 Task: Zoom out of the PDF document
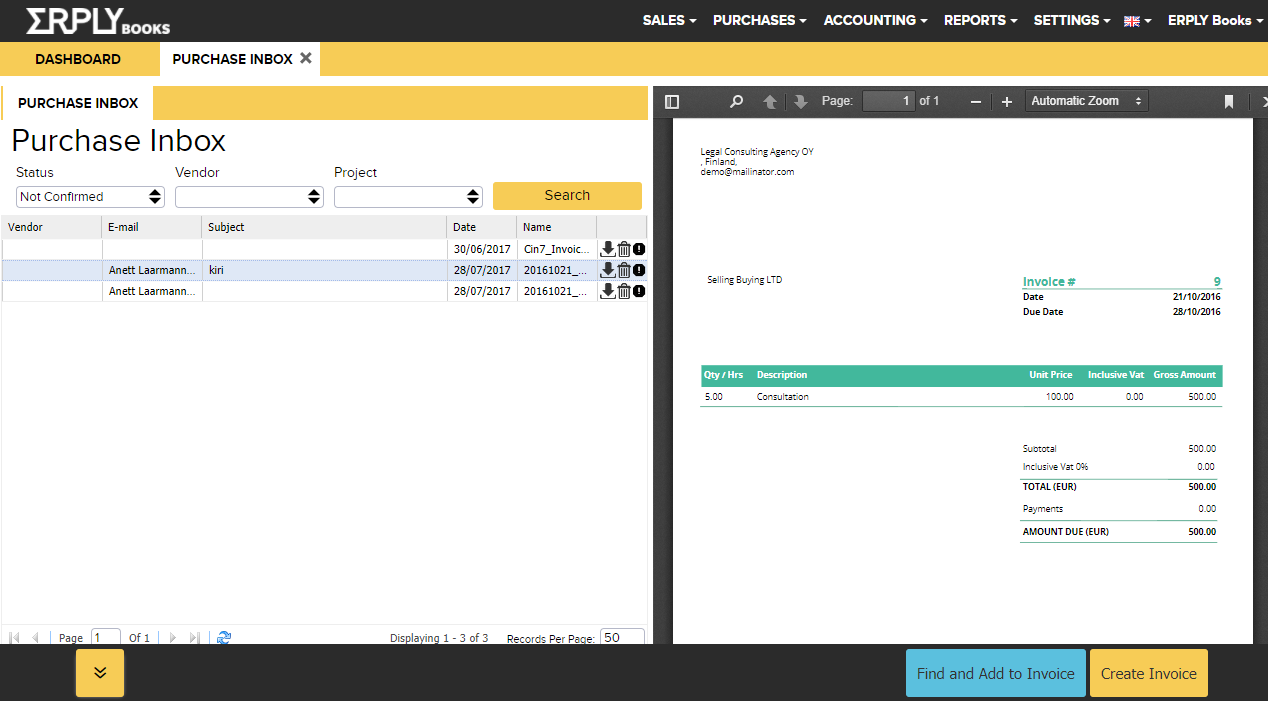pos(976,101)
